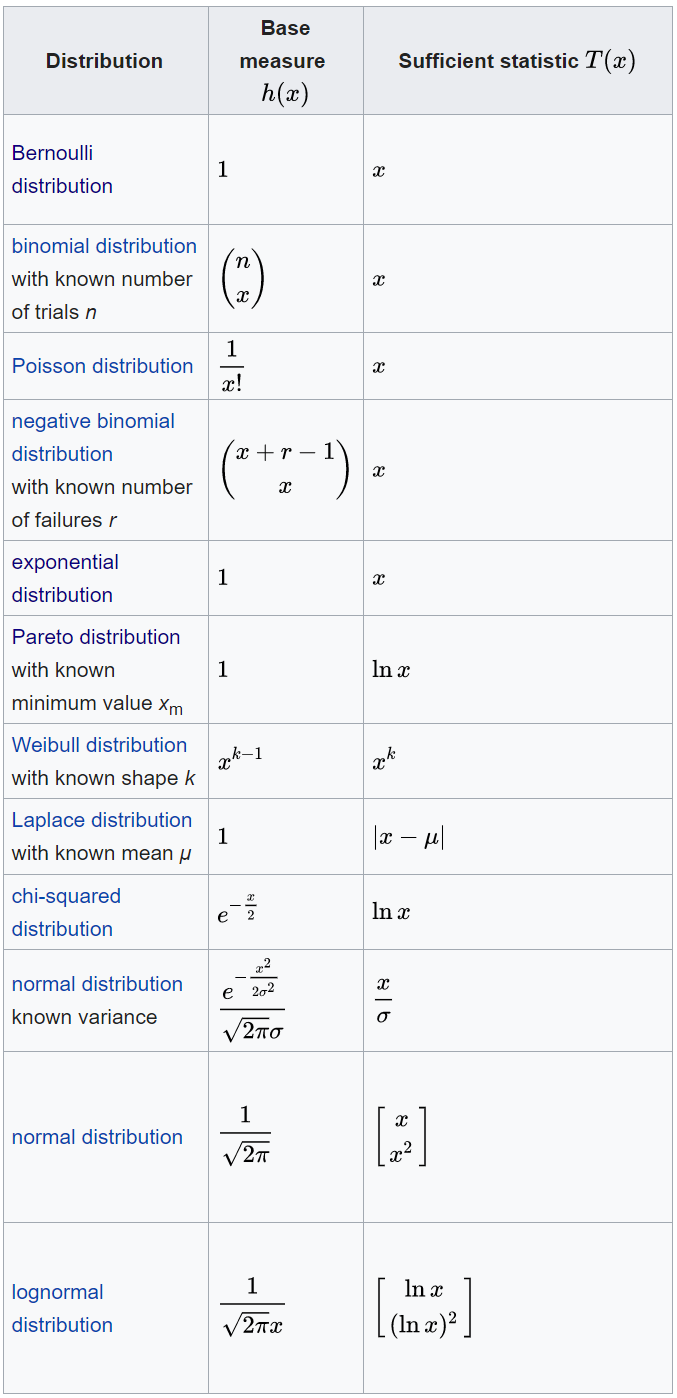This screenshot has height=1398, width=677.
Task: Open the Poisson distribution article link
Action: tap(102, 366)
